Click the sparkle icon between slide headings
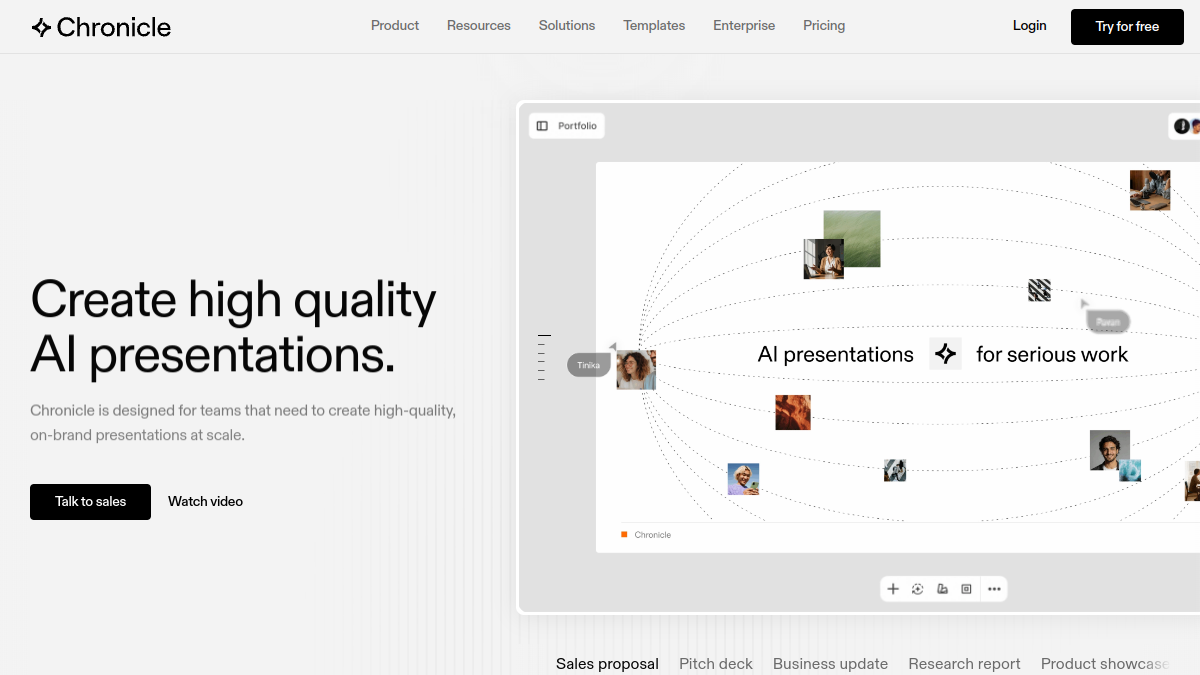Viewport: 1200px width, 675px height. click(x=945, y=354)
